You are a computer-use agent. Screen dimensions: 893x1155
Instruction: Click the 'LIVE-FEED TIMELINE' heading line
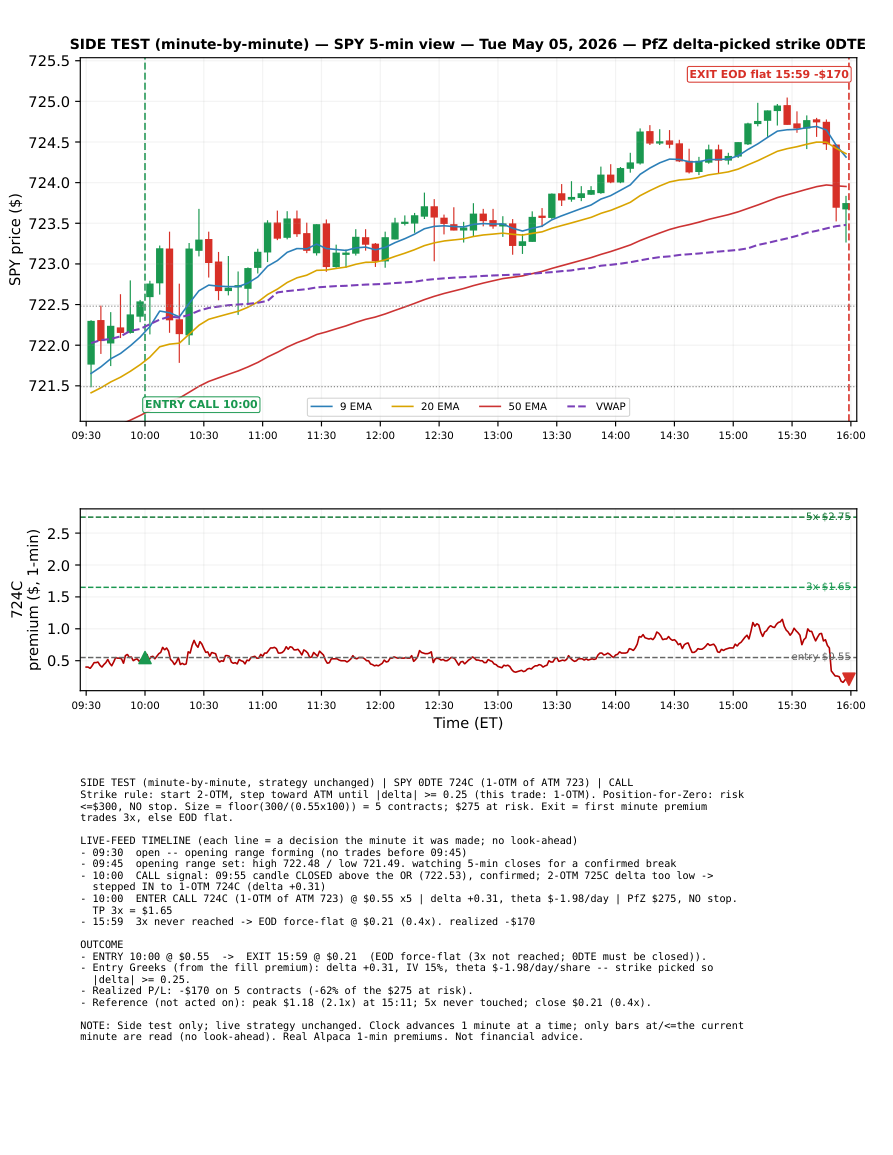pyautogui.click(x=329, y=840)
